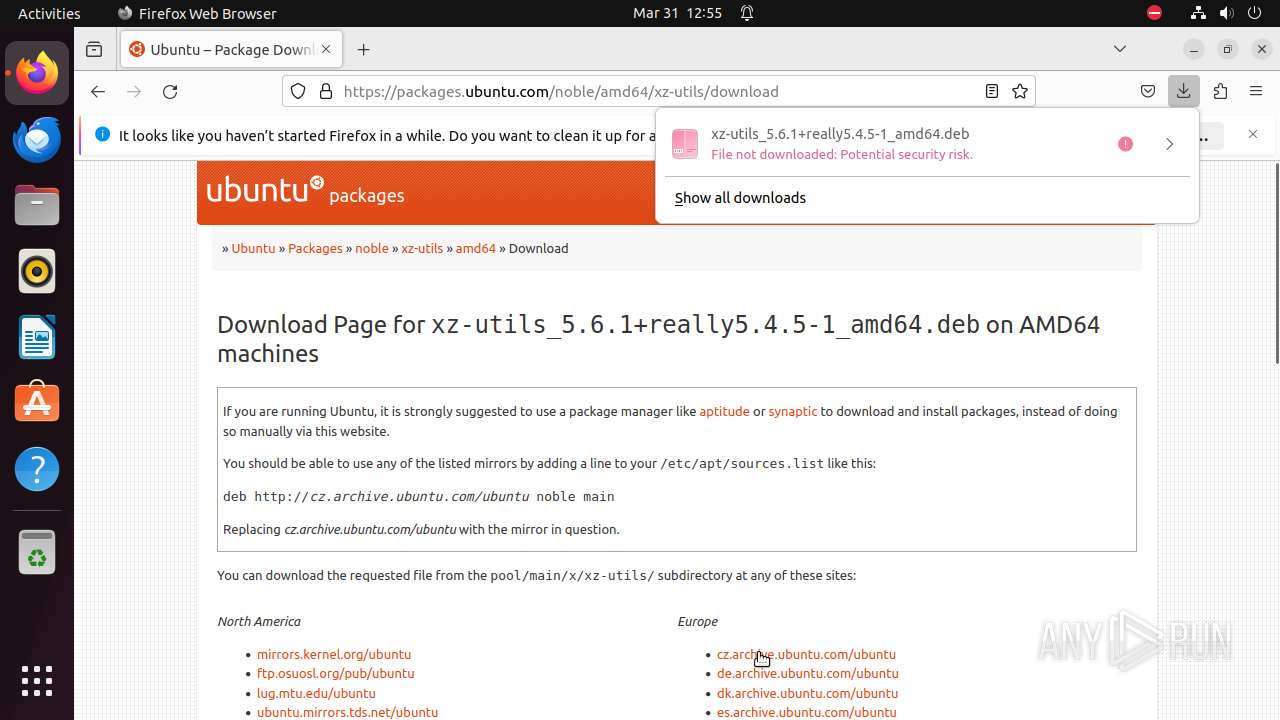Open Firefox View recent browsing button
1280x720 pixels.
point(94,49)
